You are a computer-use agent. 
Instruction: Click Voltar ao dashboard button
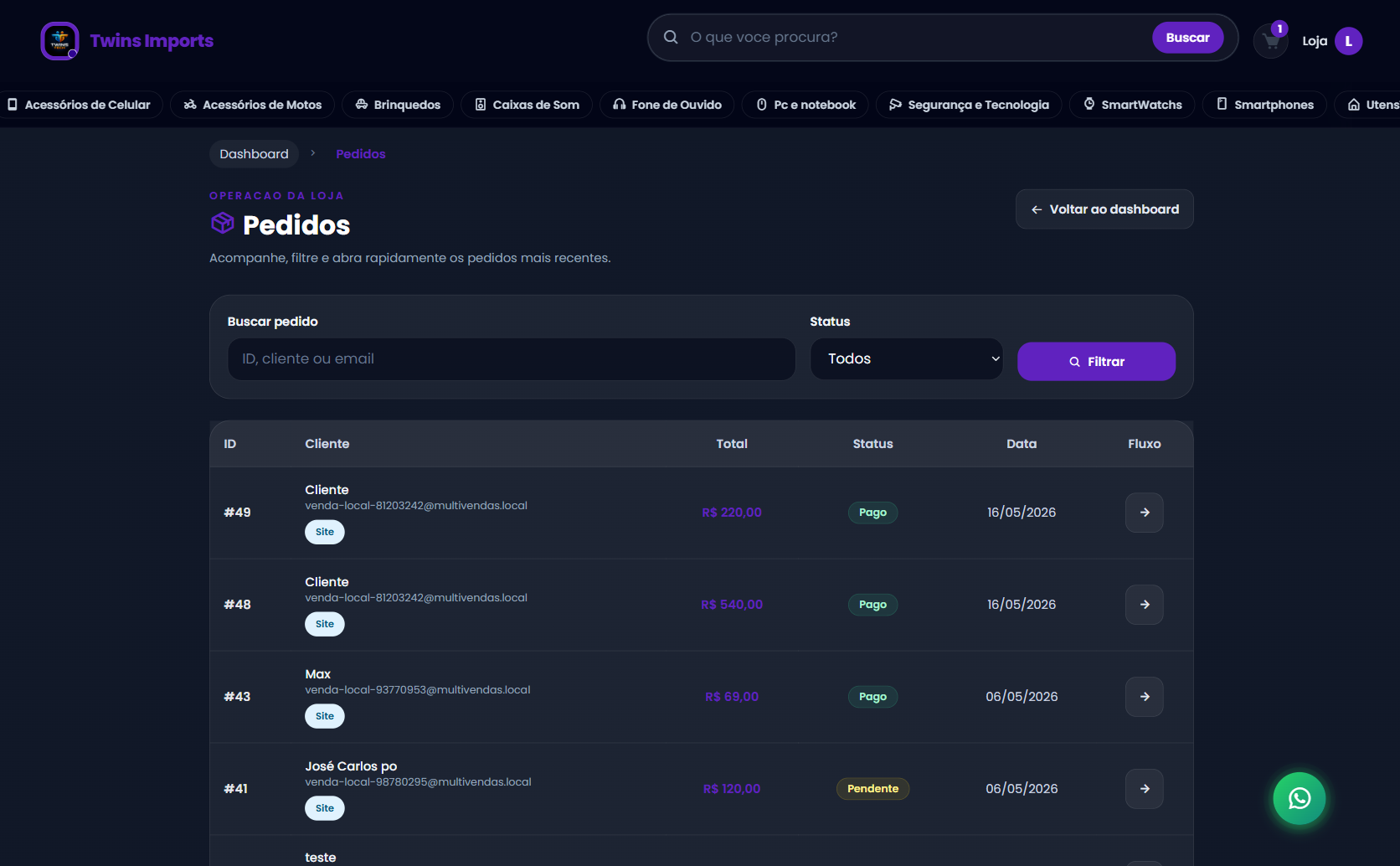pos(1104,209)
